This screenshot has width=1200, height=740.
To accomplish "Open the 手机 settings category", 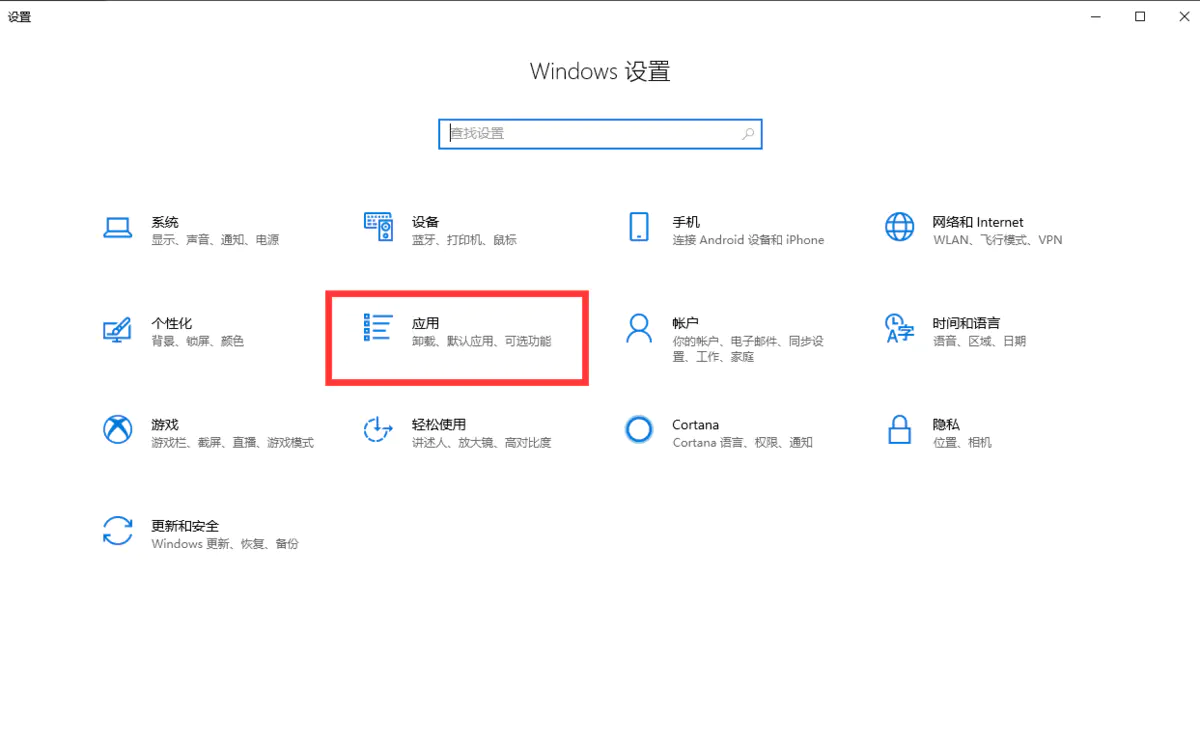I will coord(686,222).
